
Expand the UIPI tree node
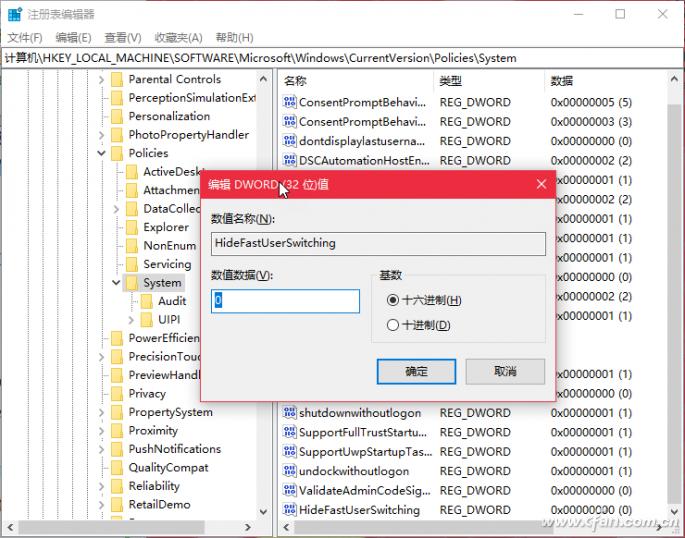coord(131,320)
